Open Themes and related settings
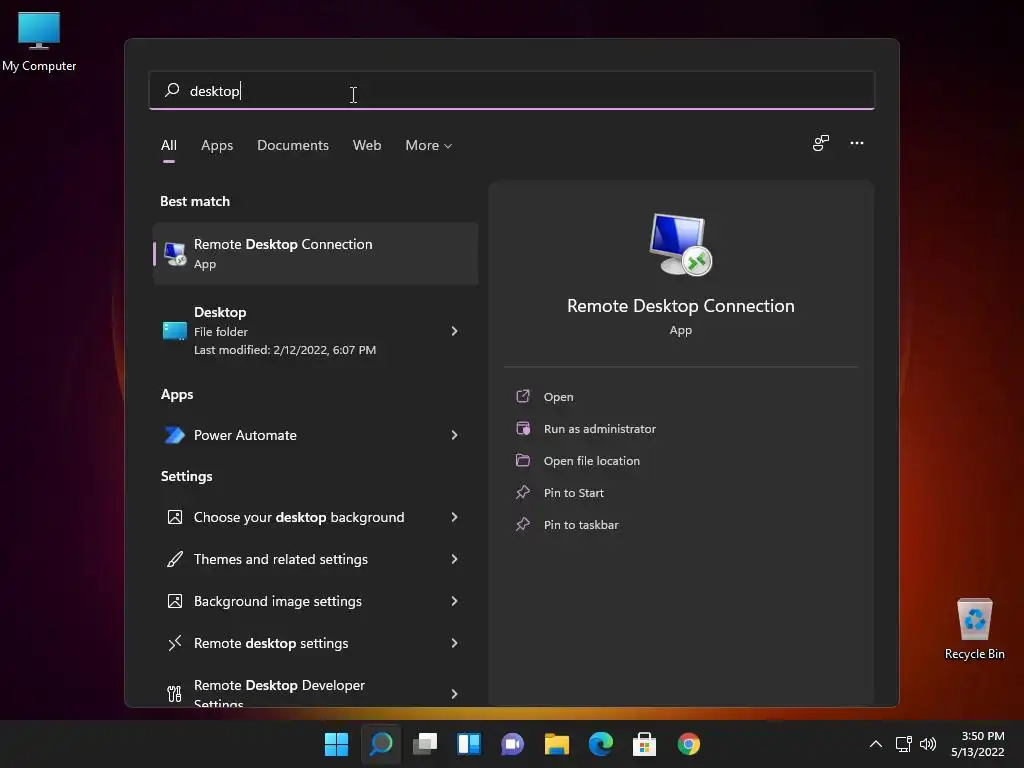 click(315, 559)
